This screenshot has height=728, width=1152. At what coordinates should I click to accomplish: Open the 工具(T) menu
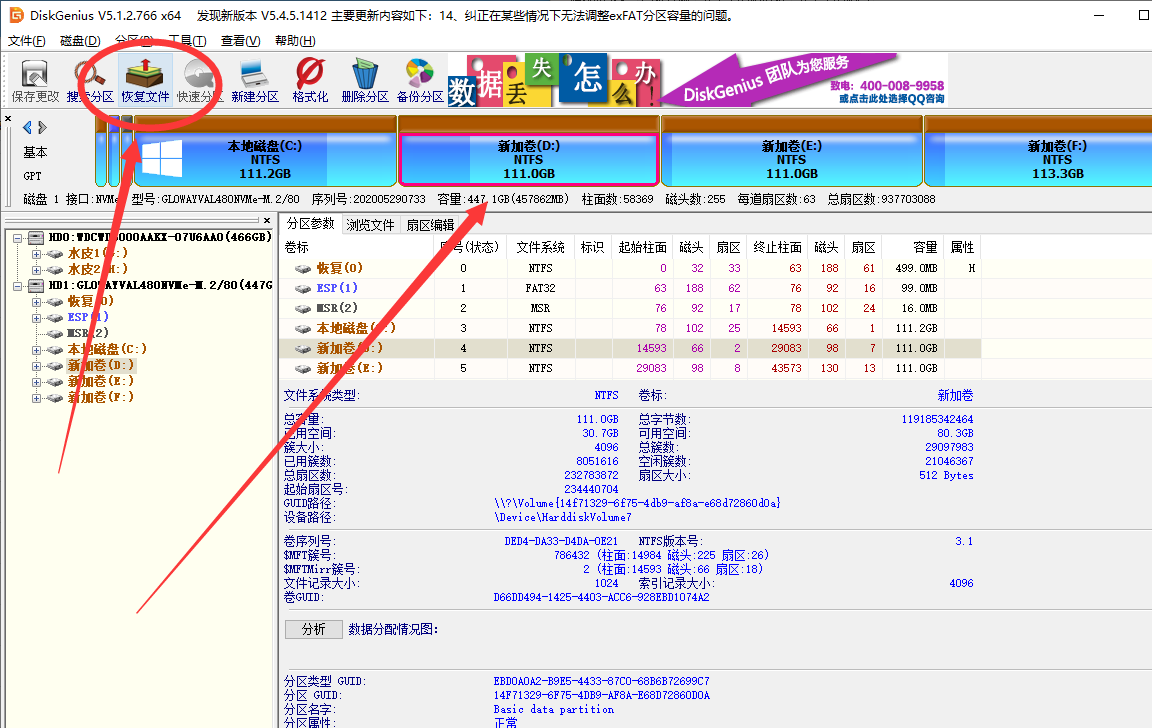pos(187,40)
